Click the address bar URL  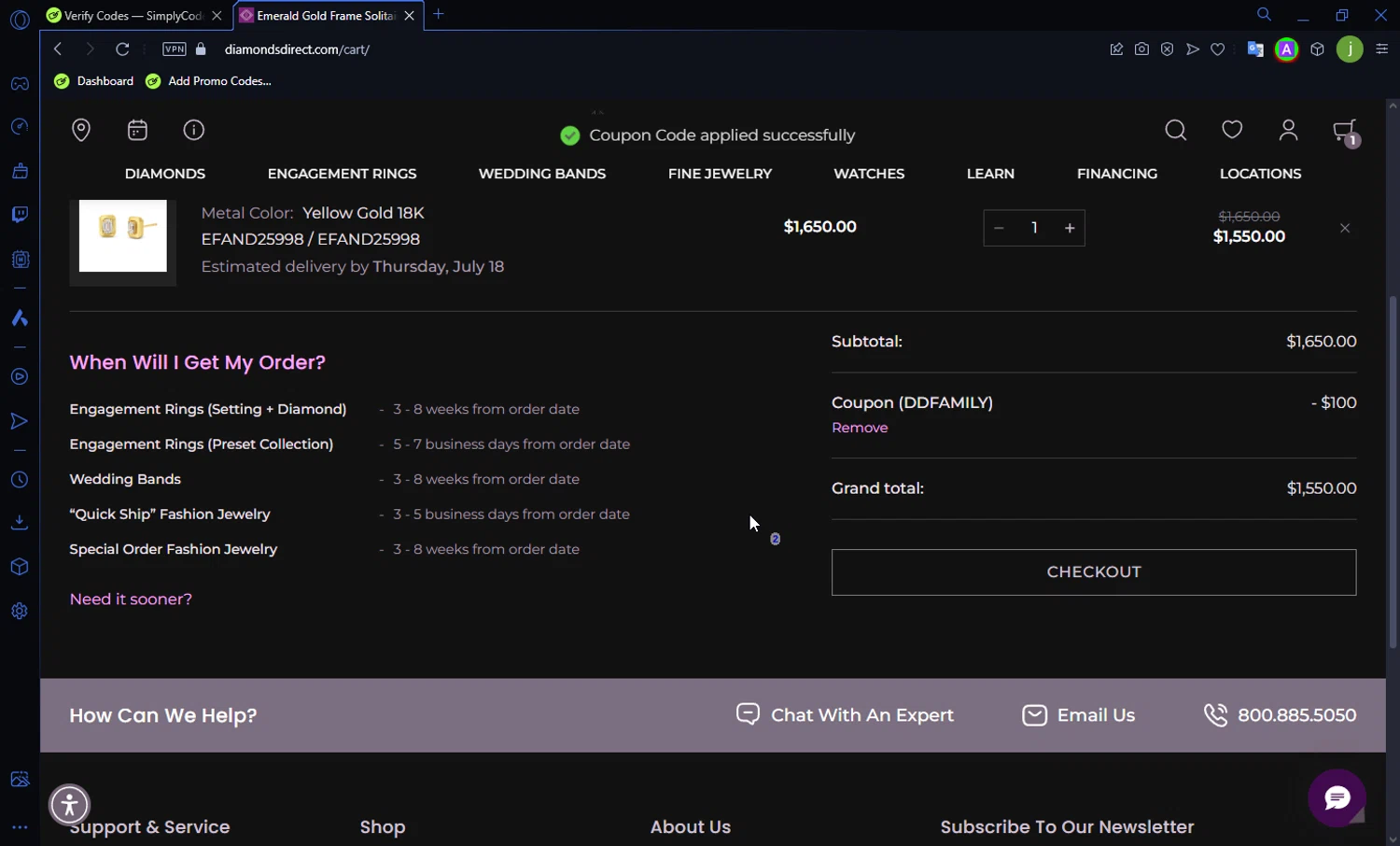[297, 49]
